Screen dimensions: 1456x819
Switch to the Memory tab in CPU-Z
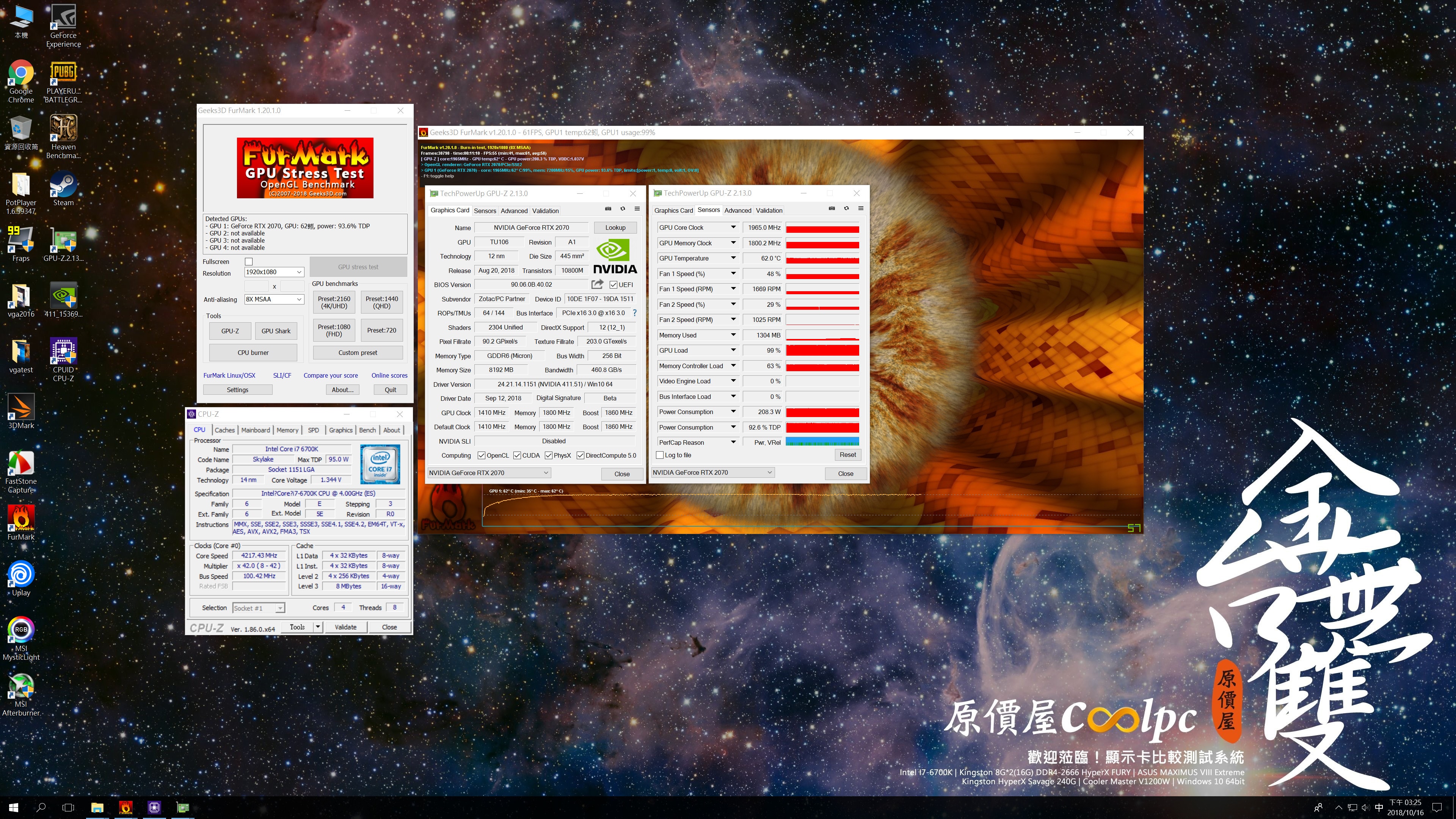pyautogui.click(x=287, y=430)
